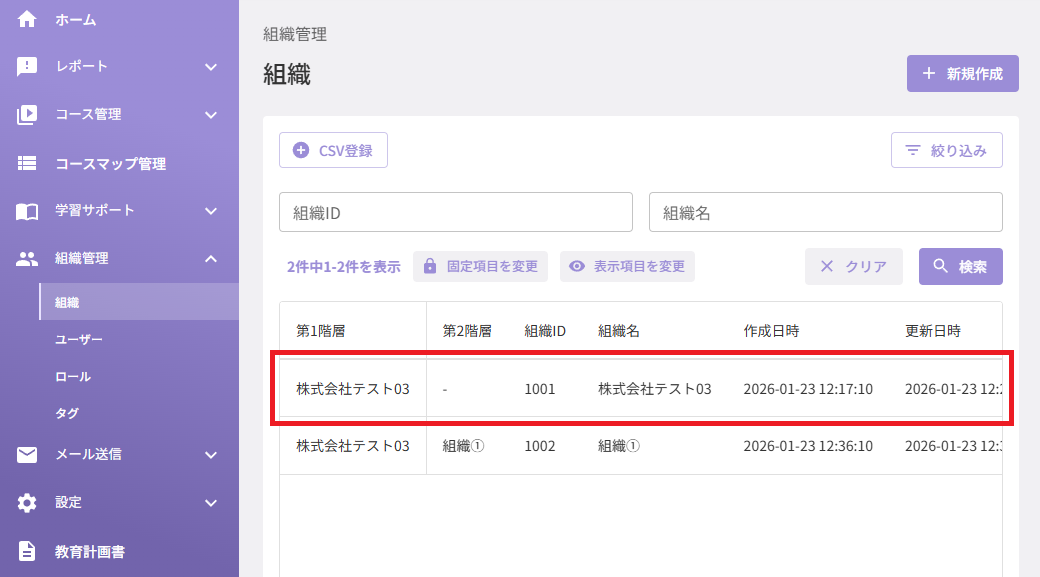
Task: Click the メール送信 envelope icon
Action: 27,454
